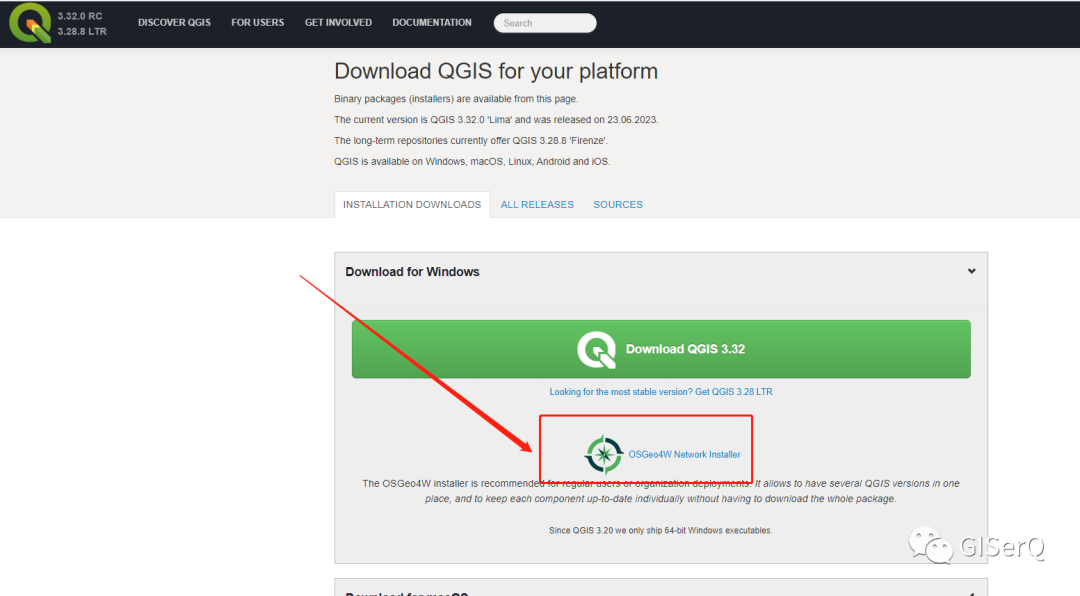Switch to the All Releases tab
Image resolution: width=1080 pixels, height=596 pixels.
[x=537, y=205]
